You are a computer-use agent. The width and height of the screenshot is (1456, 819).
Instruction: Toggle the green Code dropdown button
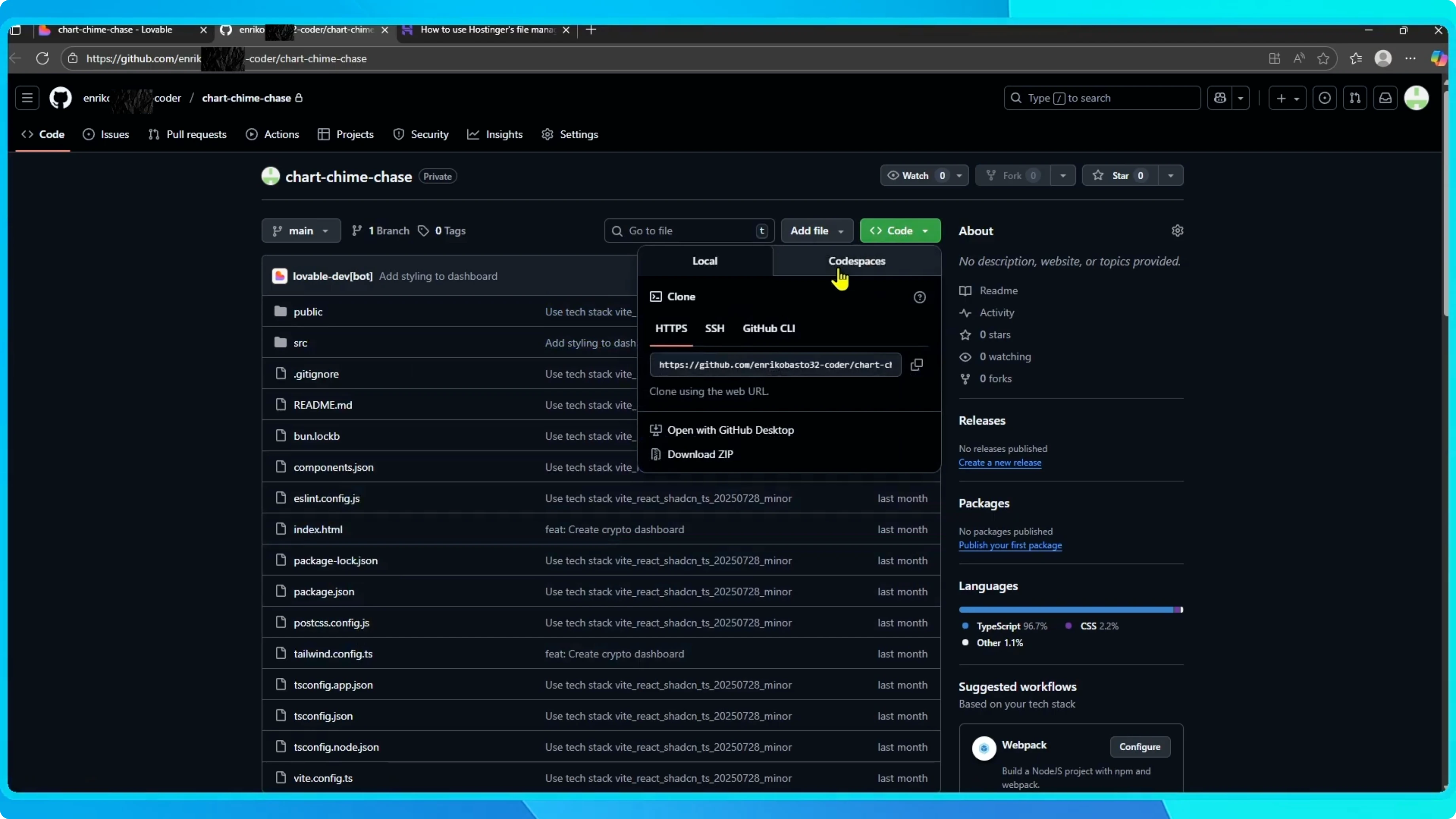[x=900, y=231]
